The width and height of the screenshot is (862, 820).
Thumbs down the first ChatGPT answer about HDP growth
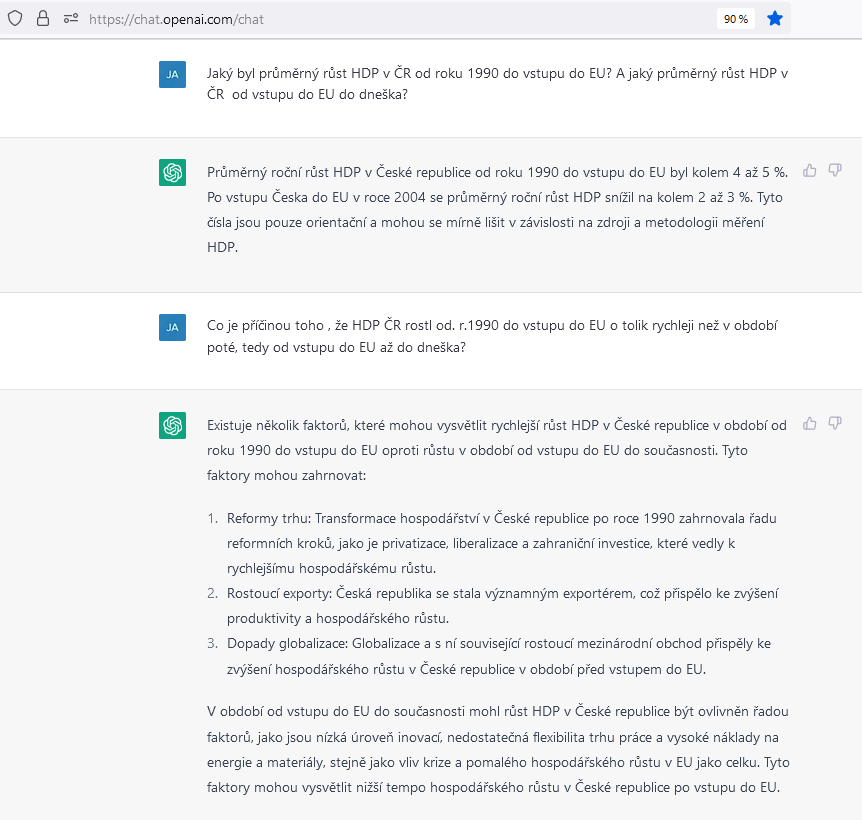[835, 170]
